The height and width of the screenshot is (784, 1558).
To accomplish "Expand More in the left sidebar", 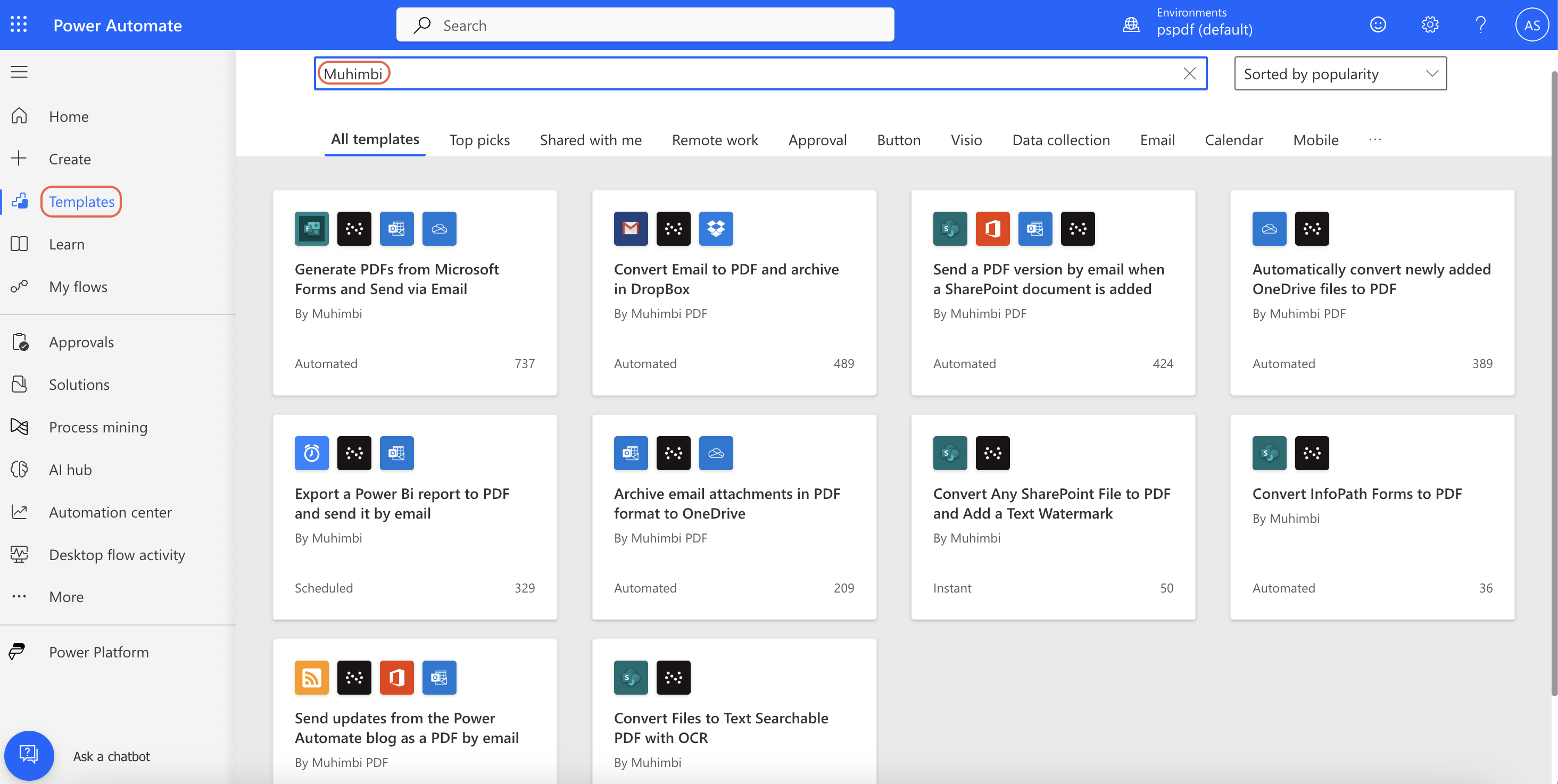I will [66, 597].
